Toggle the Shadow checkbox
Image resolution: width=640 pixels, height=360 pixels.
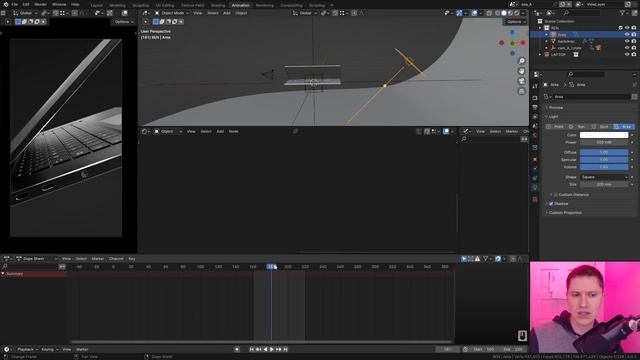[x=551, y=204]
